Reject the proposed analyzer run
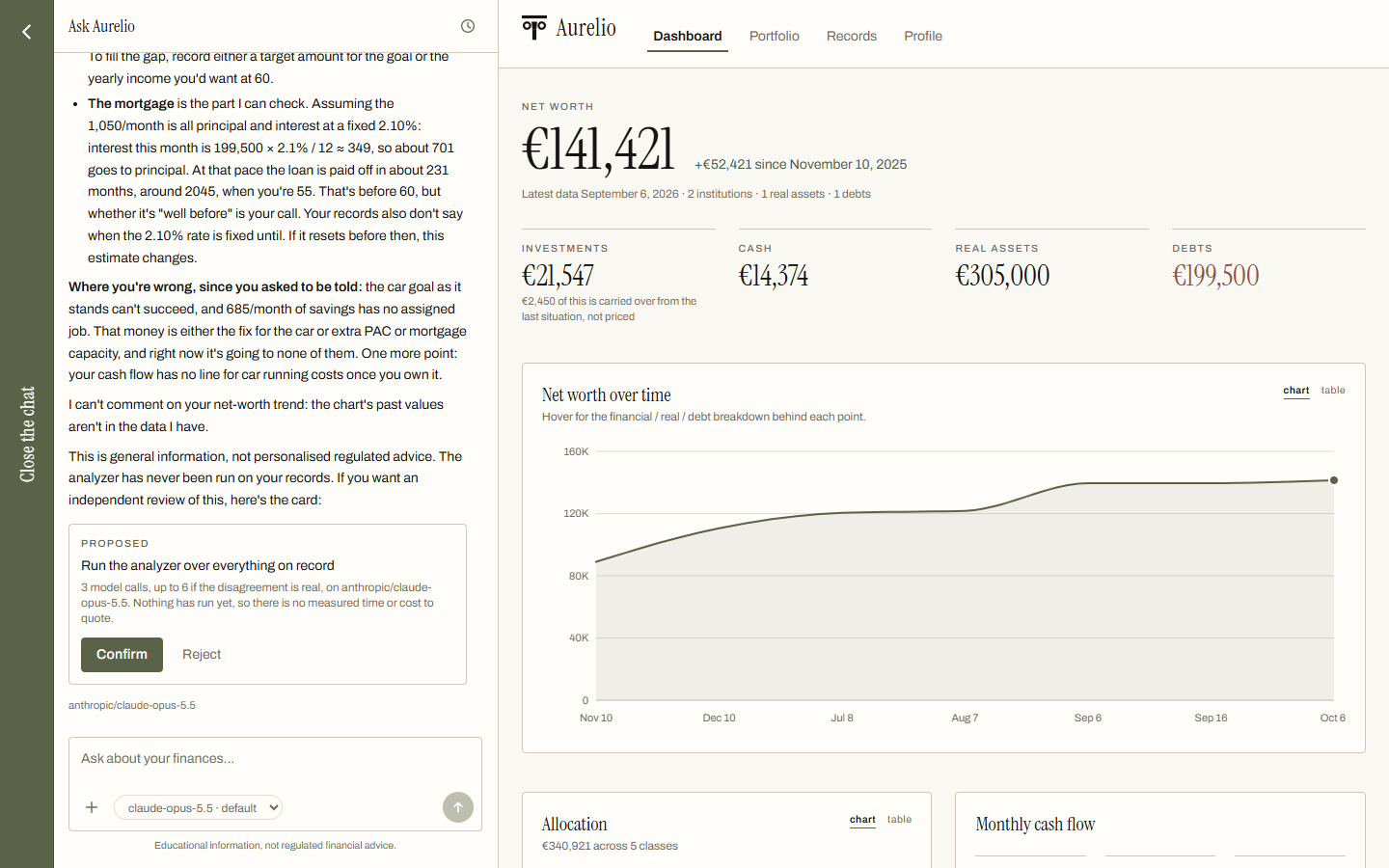The image size is (1389, 868). tap(202, 655)
